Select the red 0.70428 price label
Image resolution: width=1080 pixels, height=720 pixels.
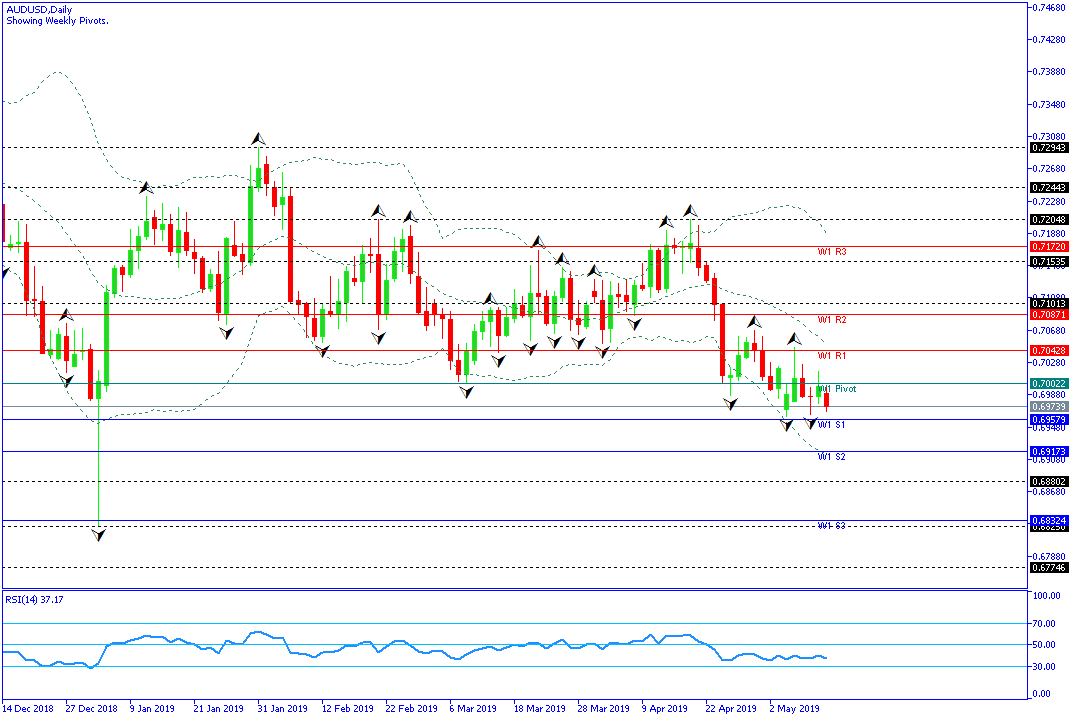tap(1049, 351)
